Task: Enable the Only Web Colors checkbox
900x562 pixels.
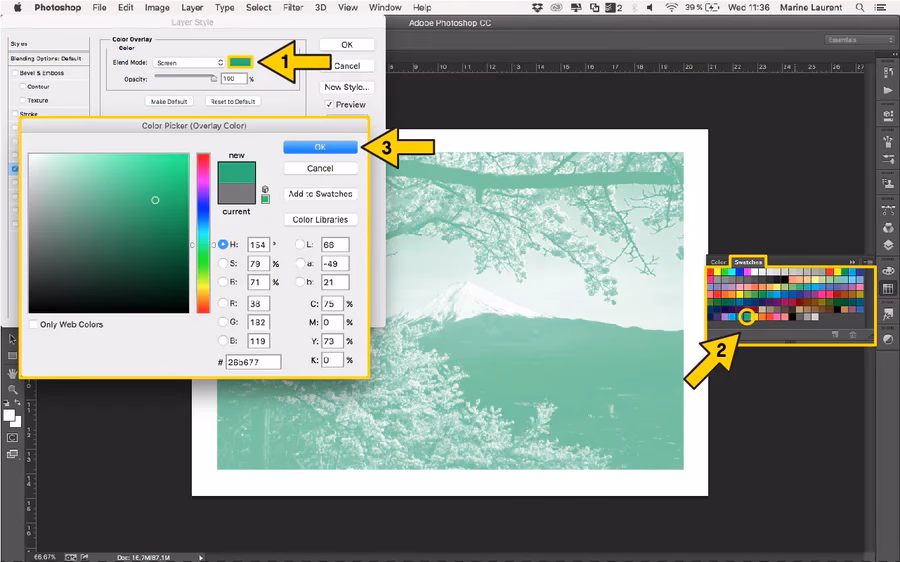Action: pos(34,324)
